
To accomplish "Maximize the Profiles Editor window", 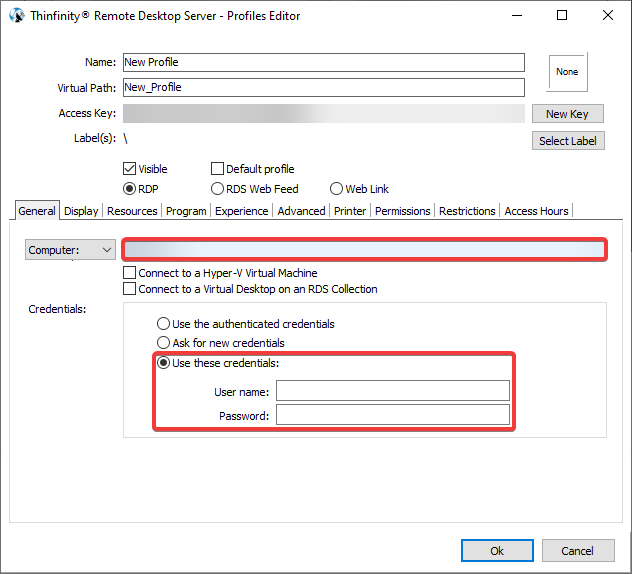I will pos(562,16).
